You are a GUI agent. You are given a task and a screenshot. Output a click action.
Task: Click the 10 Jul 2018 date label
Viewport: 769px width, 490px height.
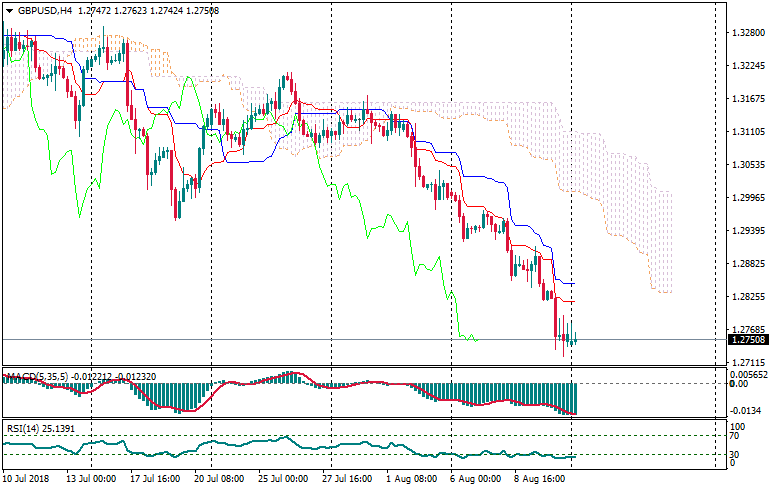pyautogui.click(x=26, y=479)
